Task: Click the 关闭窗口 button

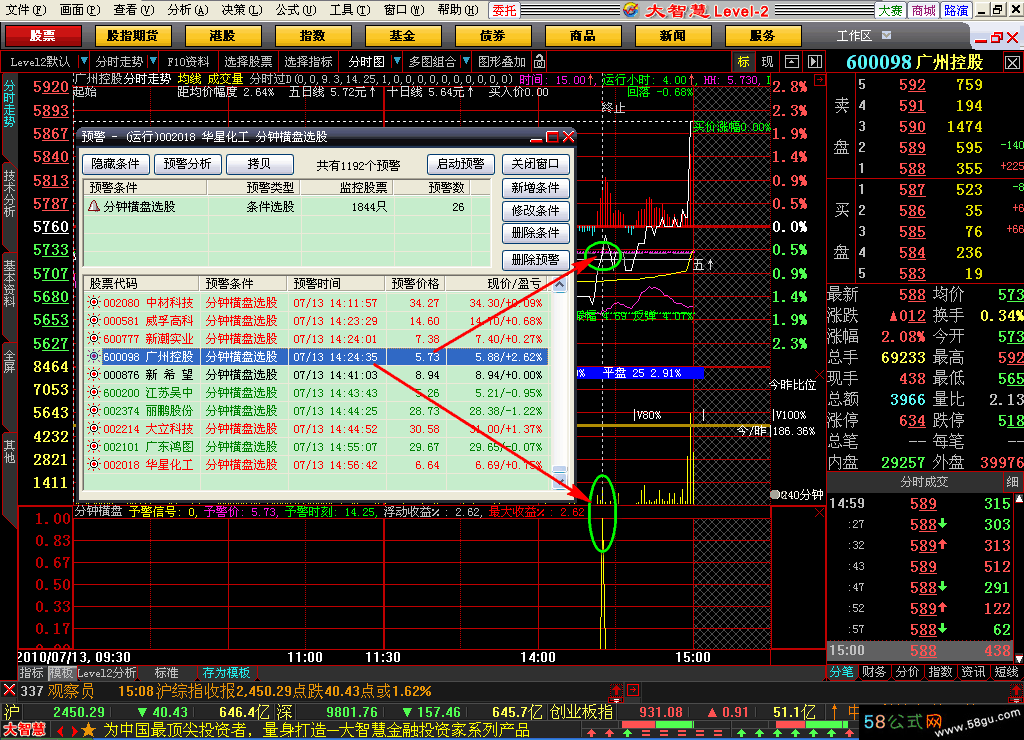Action: point(536,164)
